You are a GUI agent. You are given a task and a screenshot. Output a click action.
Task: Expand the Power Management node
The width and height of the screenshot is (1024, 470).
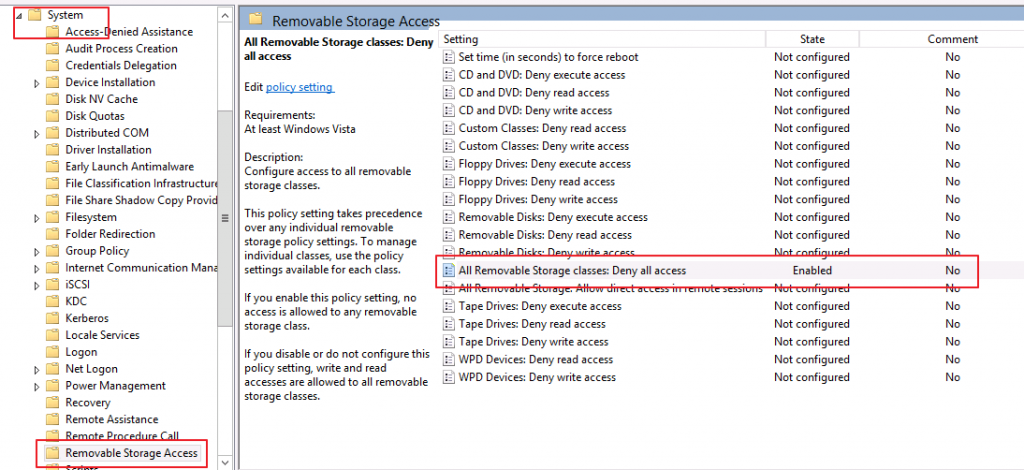pos(37,386)
